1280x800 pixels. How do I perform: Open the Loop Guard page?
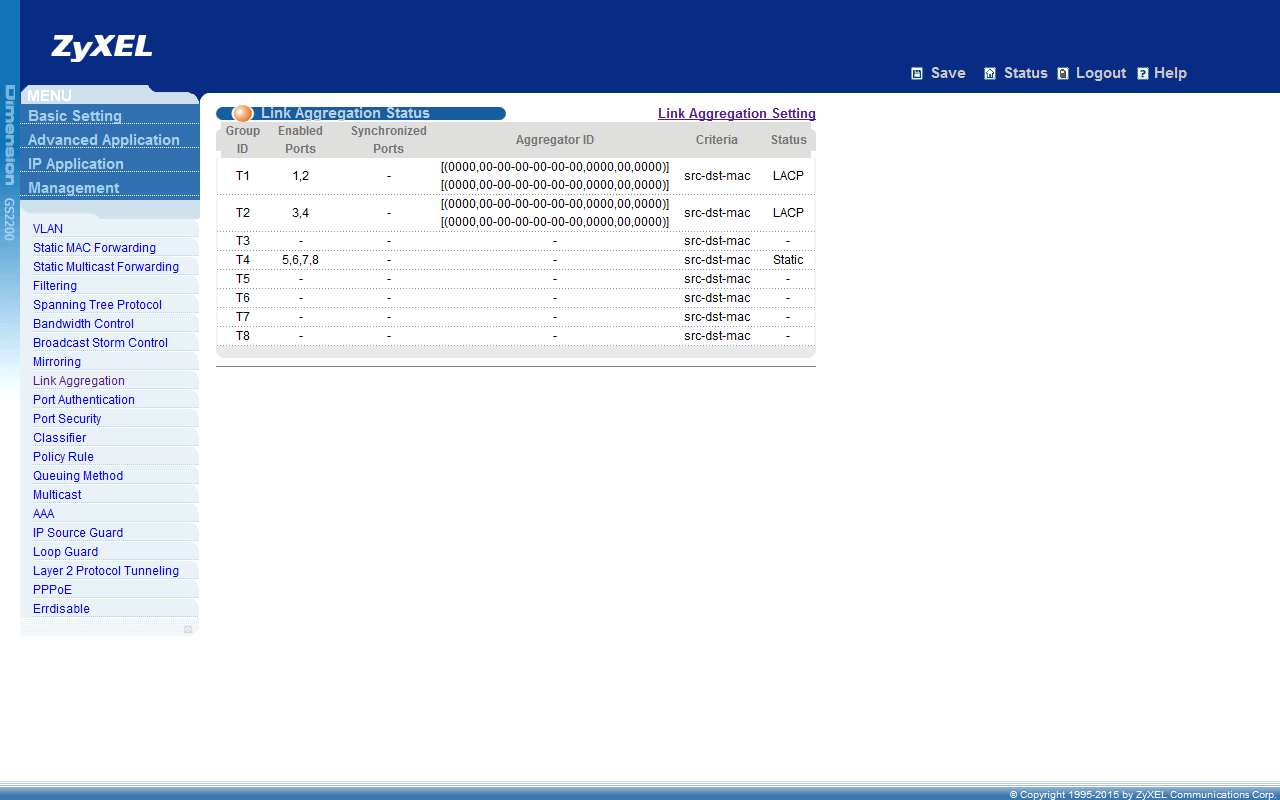click(x=65, y=552)
